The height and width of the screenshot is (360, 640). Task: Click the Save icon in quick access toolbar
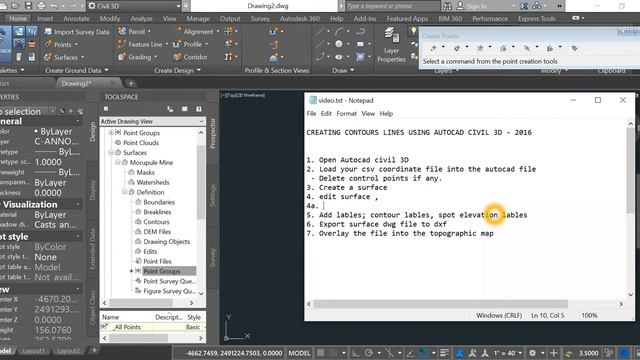coord(29,6)
